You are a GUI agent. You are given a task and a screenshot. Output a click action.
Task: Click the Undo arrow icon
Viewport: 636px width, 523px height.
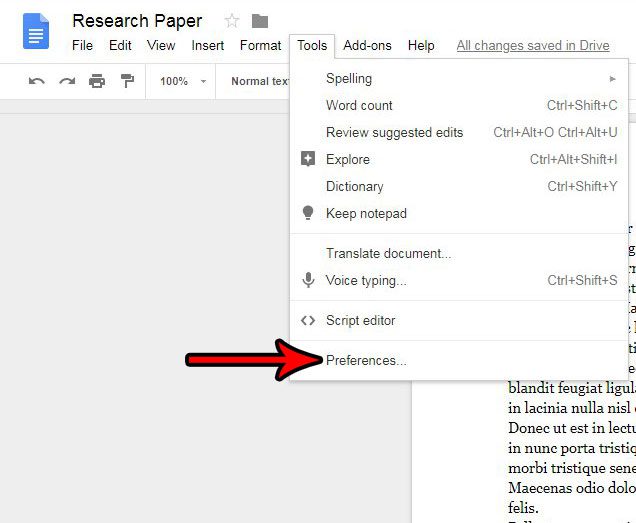coord(37,81)
